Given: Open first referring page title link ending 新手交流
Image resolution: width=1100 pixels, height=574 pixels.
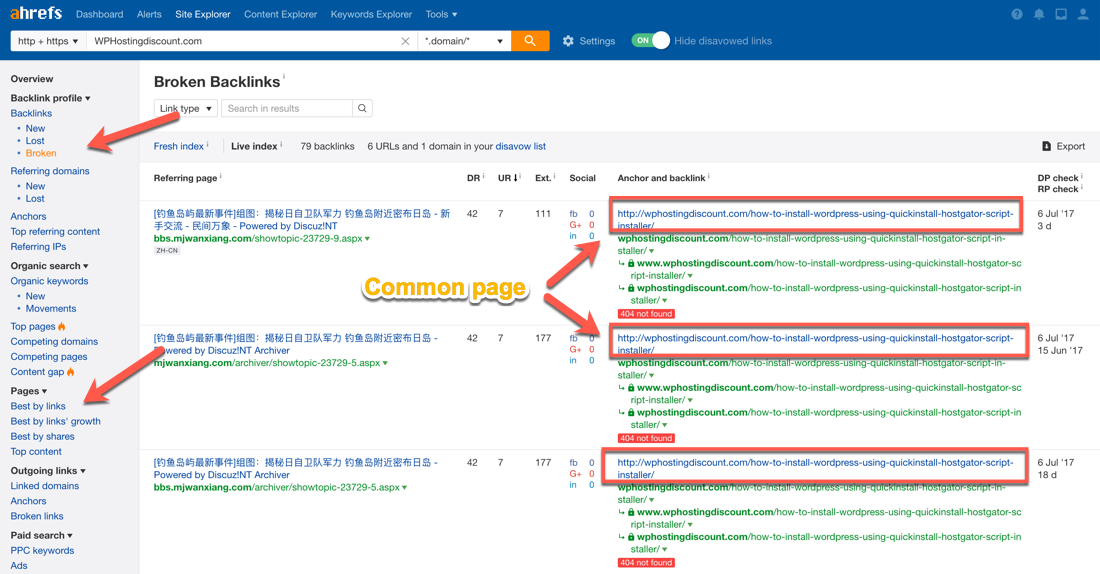Looking at the screenshot, I should tap(302, 220).
